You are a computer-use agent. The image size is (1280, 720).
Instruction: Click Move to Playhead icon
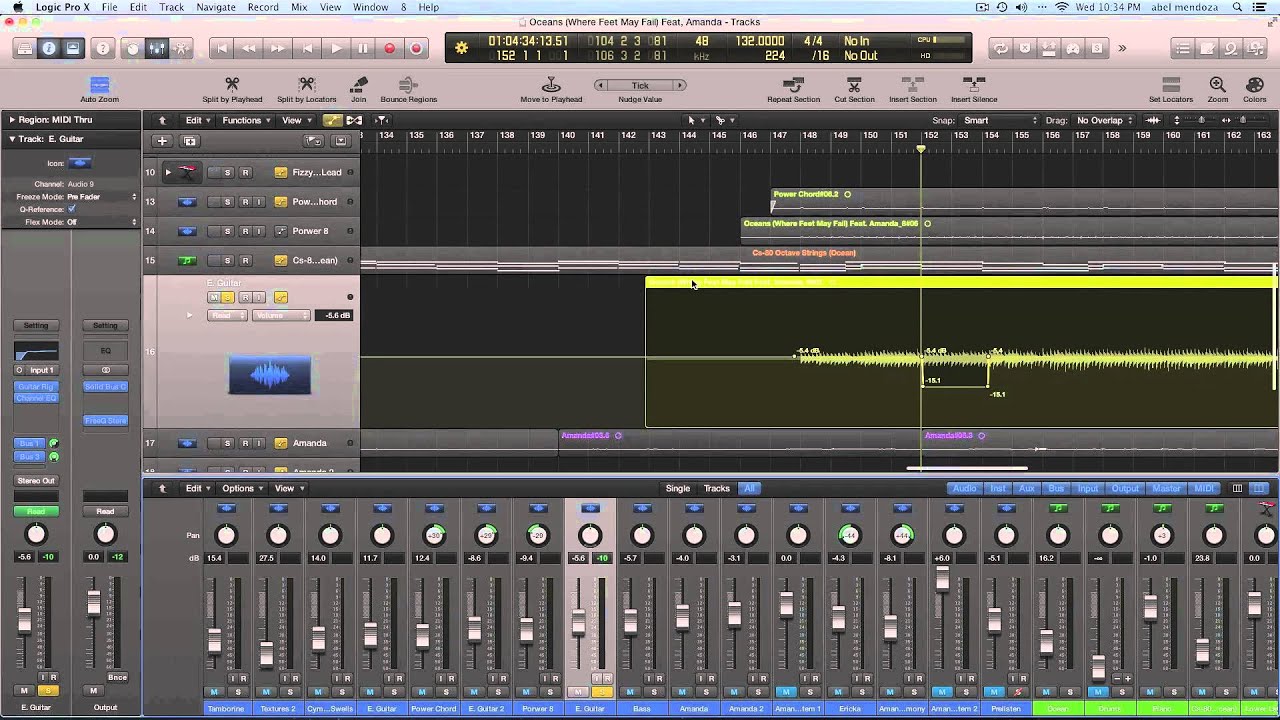pyautogui.click(x=551, y=85)
